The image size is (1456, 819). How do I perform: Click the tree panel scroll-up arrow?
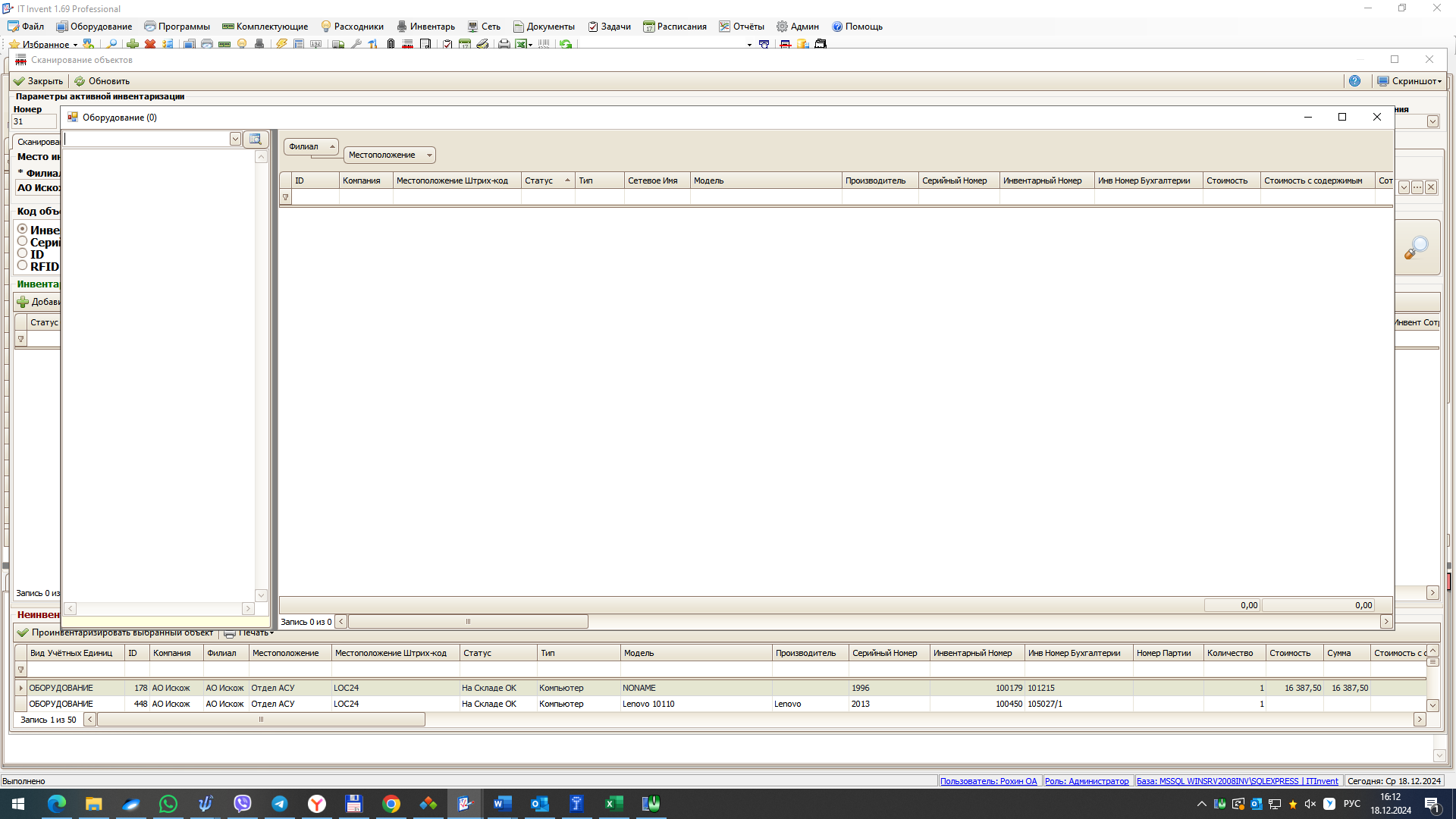262,157
